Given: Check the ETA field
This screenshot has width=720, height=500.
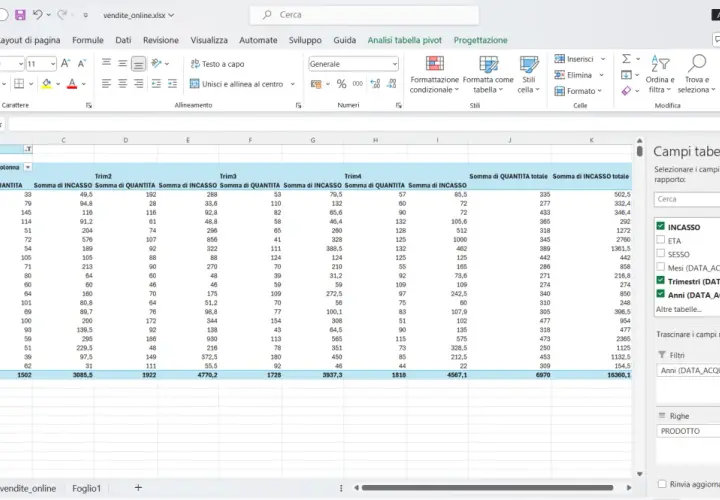Looking at the screenshot, I should 661,240.
